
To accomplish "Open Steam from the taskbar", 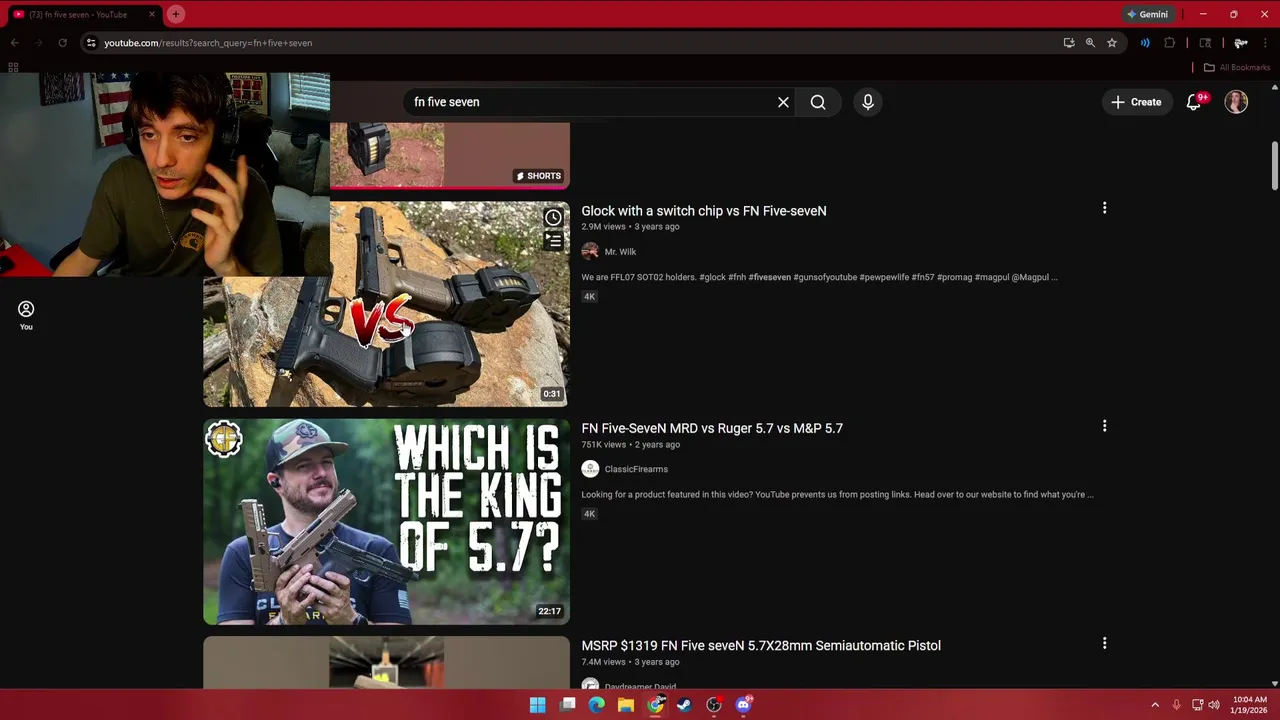I will click(684, 705).
